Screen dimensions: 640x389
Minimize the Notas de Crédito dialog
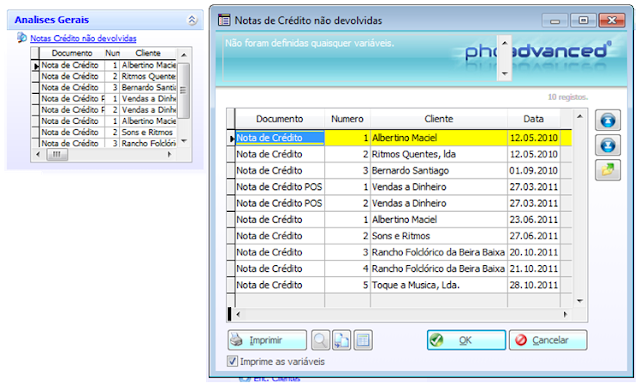pyautogui.click(x=555, y=20)
